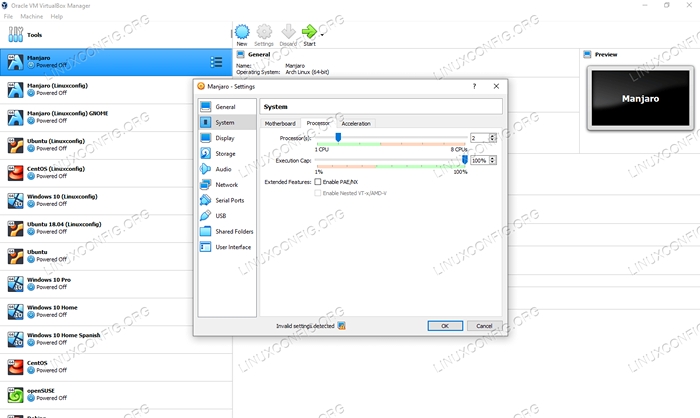Click the Execution Cap percentage field
Screen dimensions: 700x418
(479, 160)
